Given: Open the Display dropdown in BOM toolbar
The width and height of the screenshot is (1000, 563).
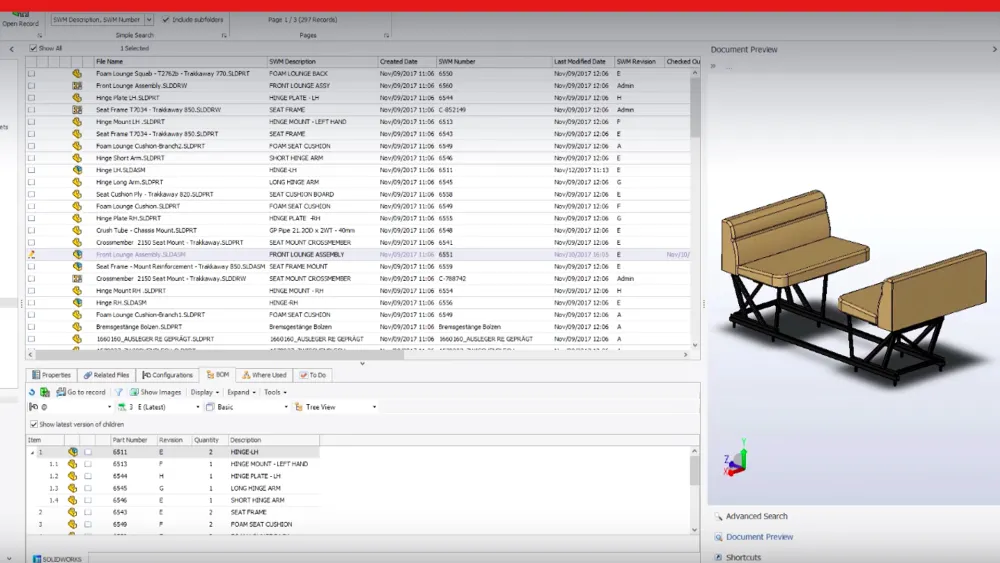Looking at the screenshot, I should click(x=205, y=392).
